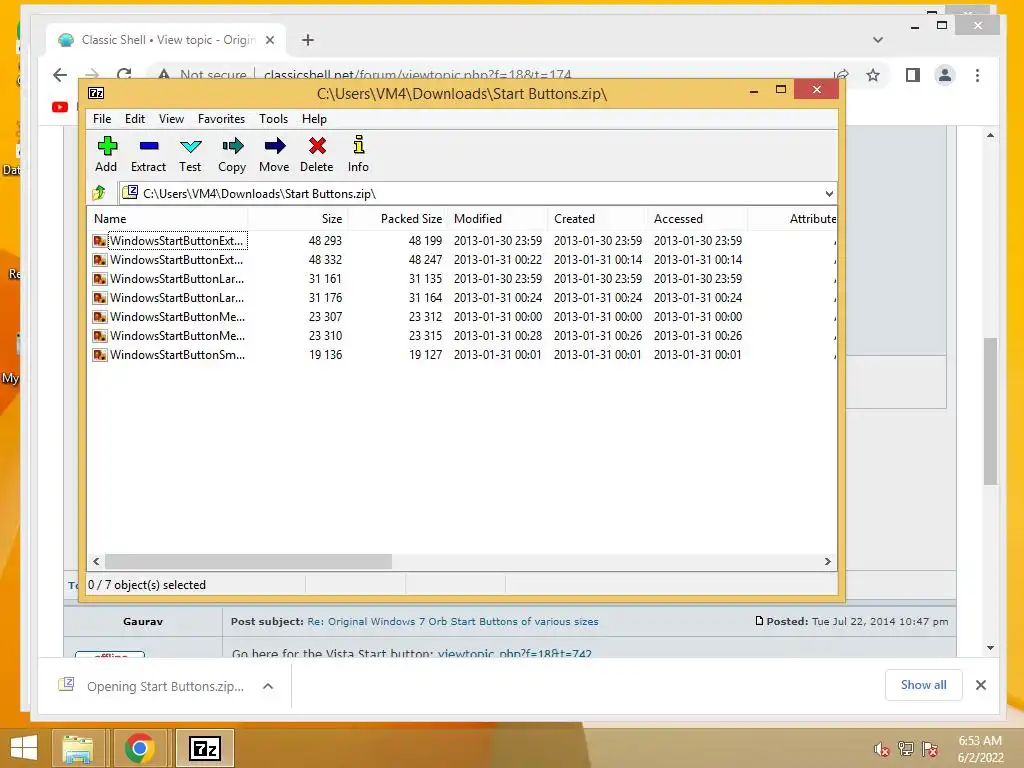Switch to the Classic Shell tab
Screen dimensions: 1024x768
[x=167, y=40]
